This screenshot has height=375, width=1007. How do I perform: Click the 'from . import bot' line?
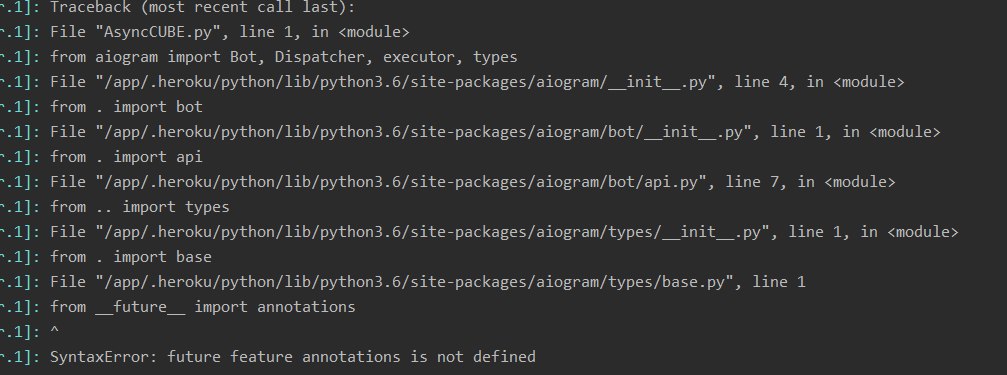pyautogui.click(x=126, y=107)
